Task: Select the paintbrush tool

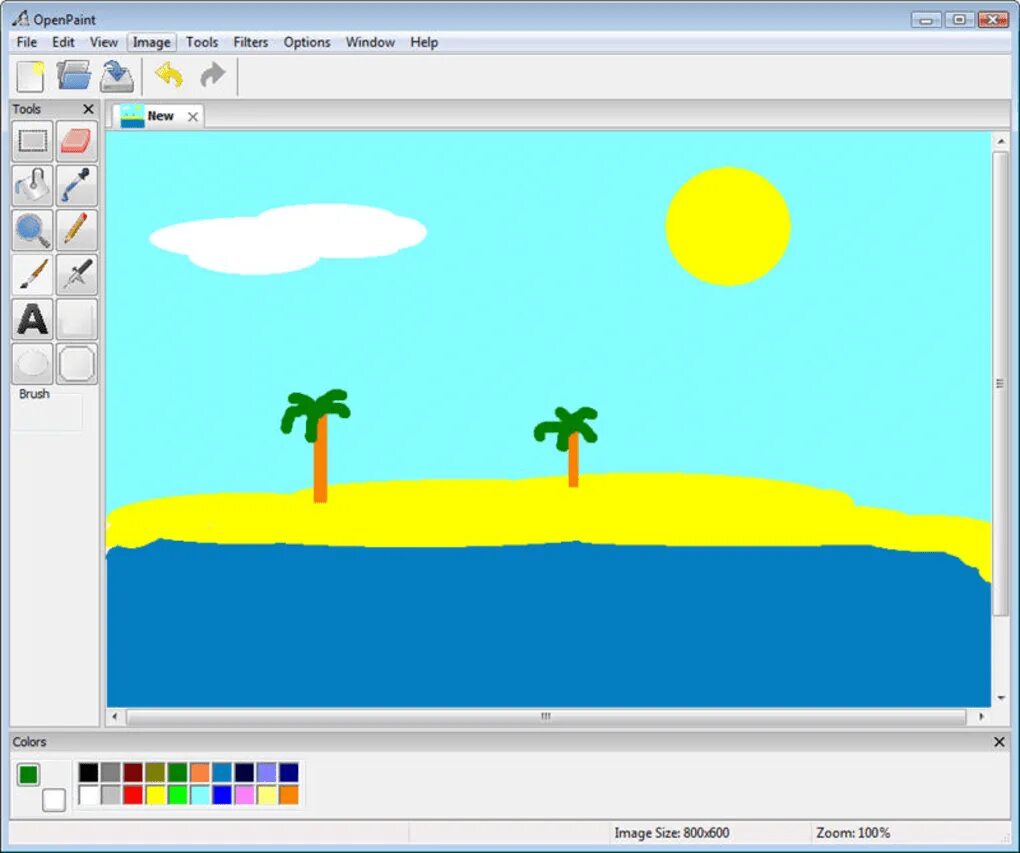Action: [x=33, y=274]
